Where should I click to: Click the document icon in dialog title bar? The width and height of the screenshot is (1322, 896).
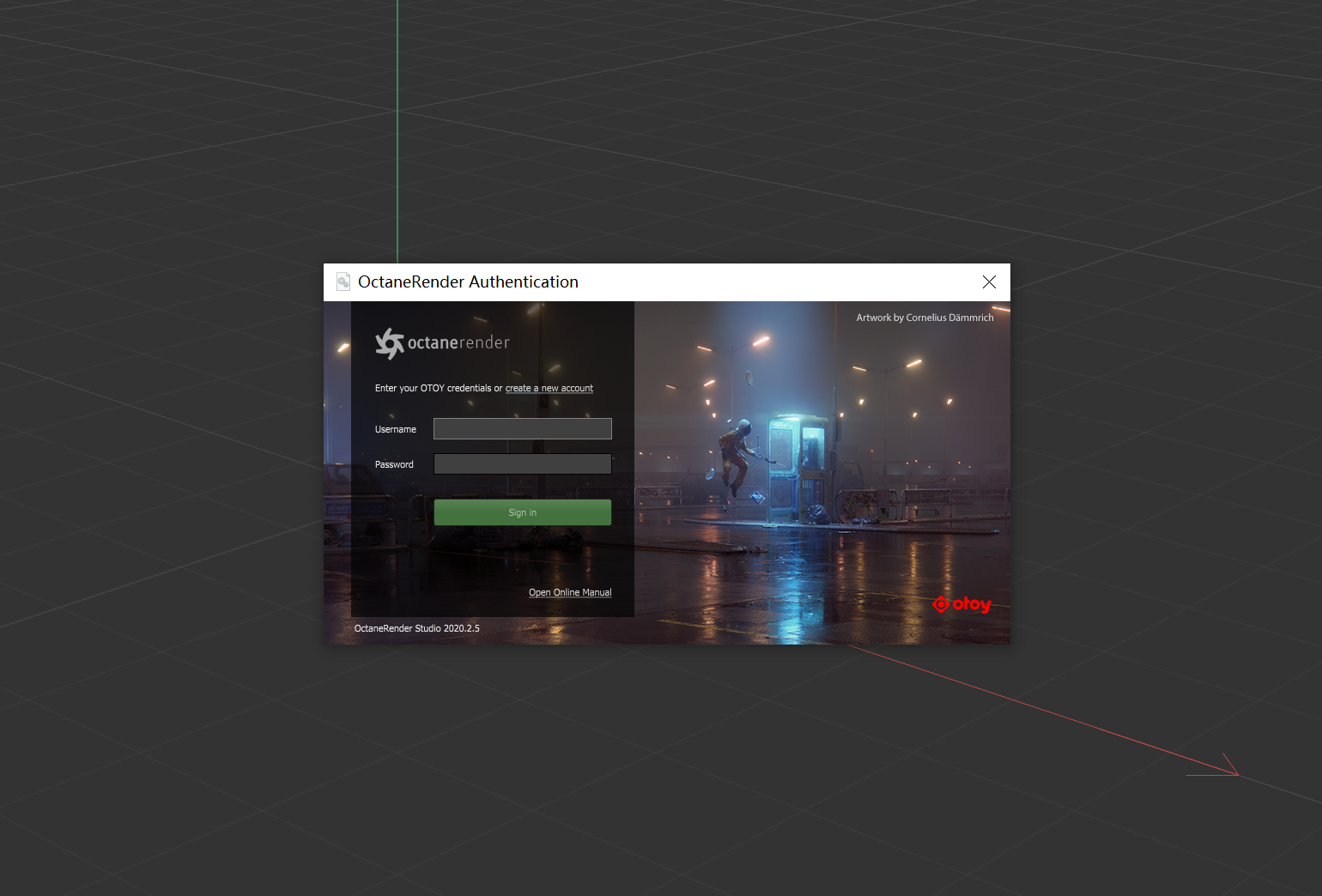343,282
